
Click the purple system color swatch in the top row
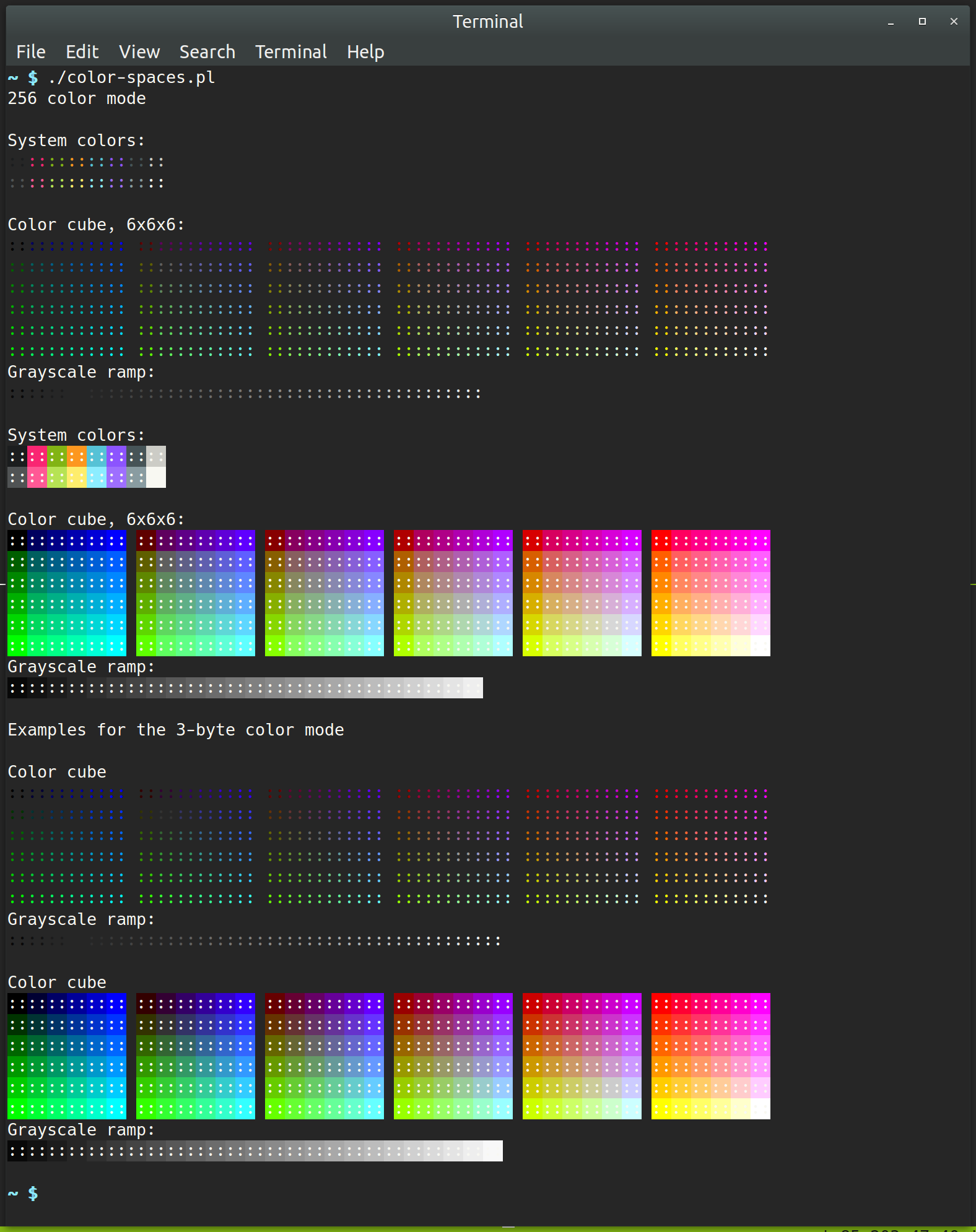116,456
